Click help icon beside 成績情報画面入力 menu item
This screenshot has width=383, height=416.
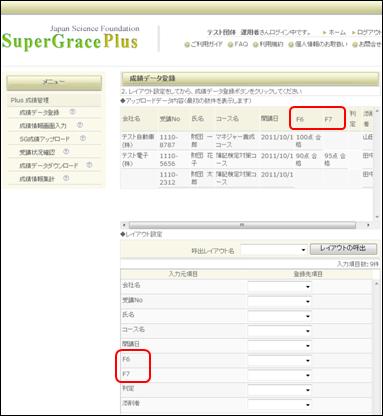click(80, 125)
